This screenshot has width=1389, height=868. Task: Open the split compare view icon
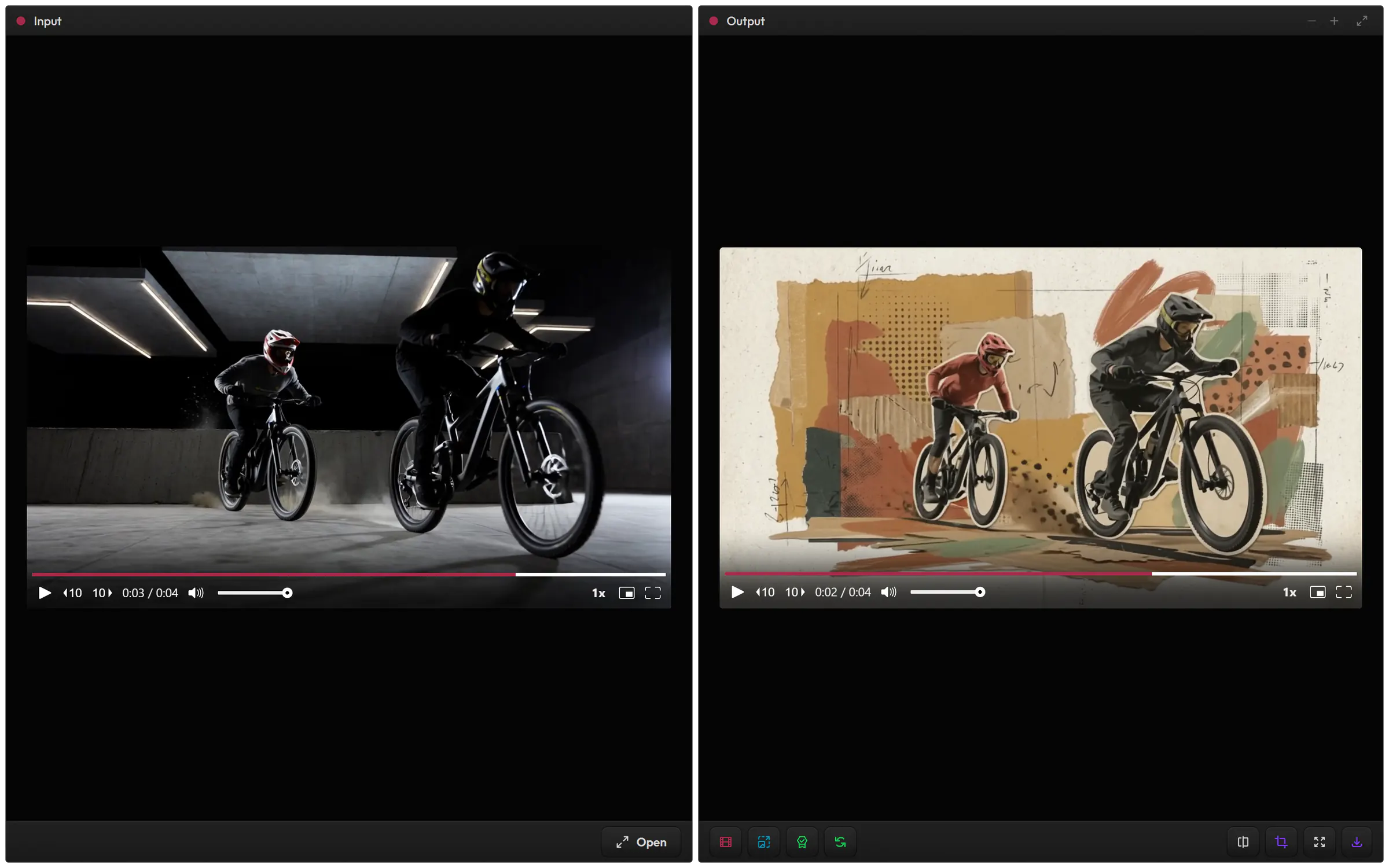click(1243, 842)
